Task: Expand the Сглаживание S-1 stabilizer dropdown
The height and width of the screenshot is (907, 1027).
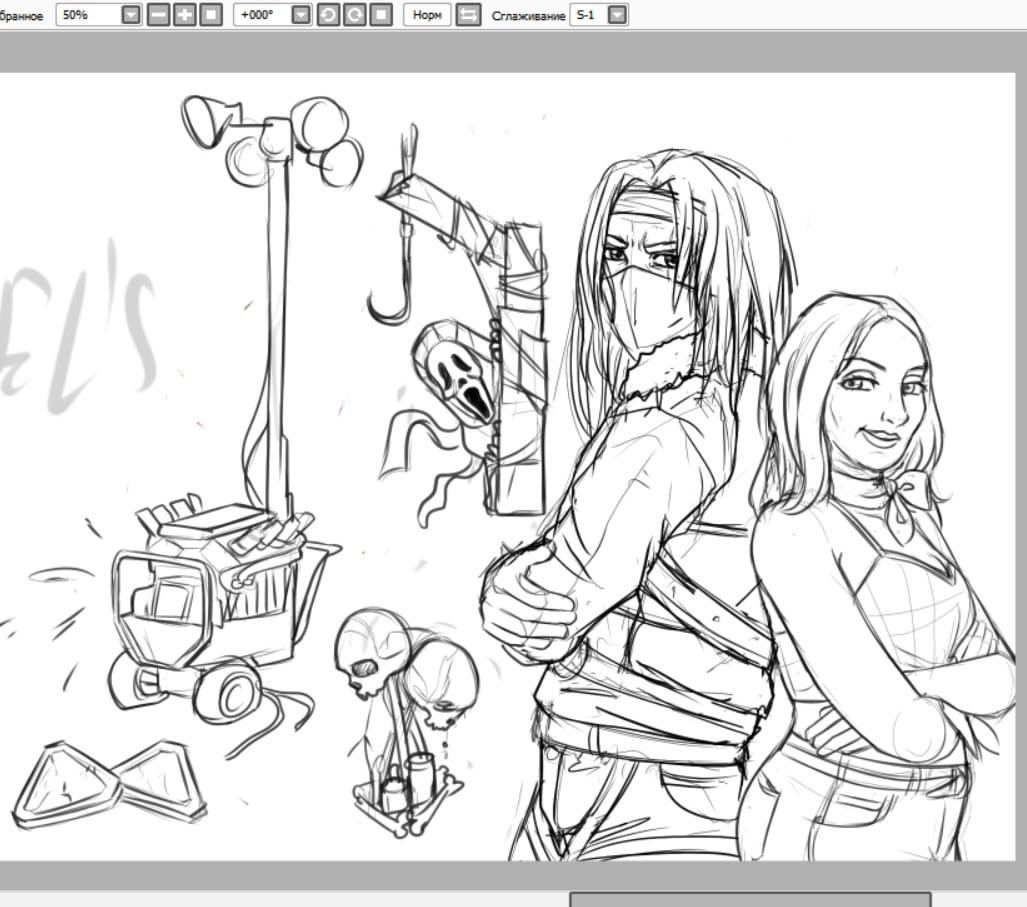Action: (x=617, y=14)
